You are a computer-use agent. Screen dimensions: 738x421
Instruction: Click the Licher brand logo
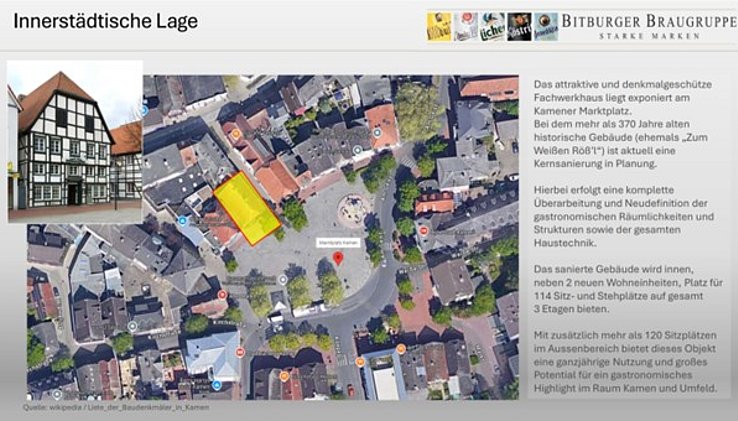pyautogui.click(x=492, y=26)
